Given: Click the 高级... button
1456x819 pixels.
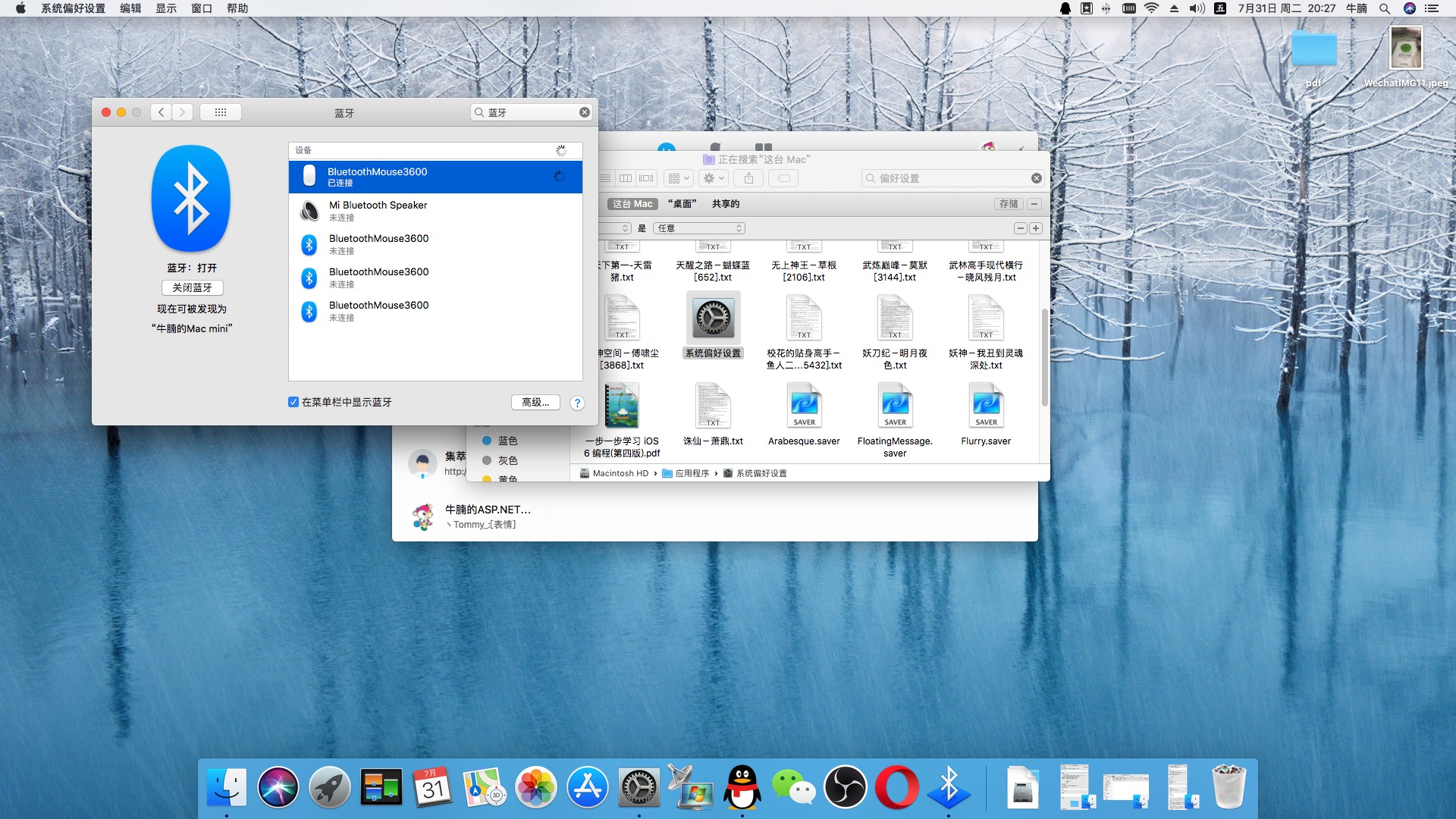Looking at the screenshot, I should coord(535,402).
